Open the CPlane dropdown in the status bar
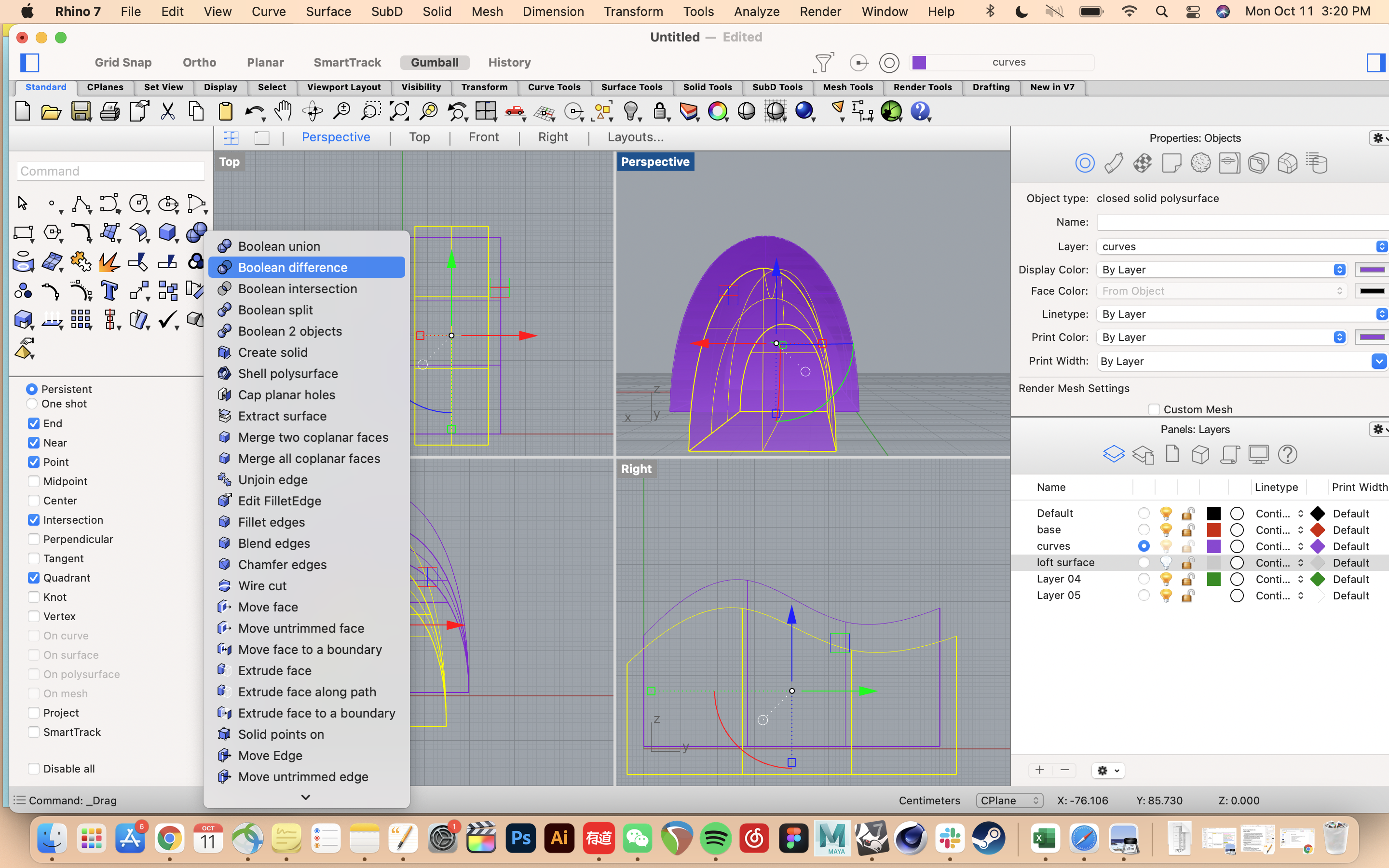The width and height of the screenshot is (1389, 868). click(1008, 800)
